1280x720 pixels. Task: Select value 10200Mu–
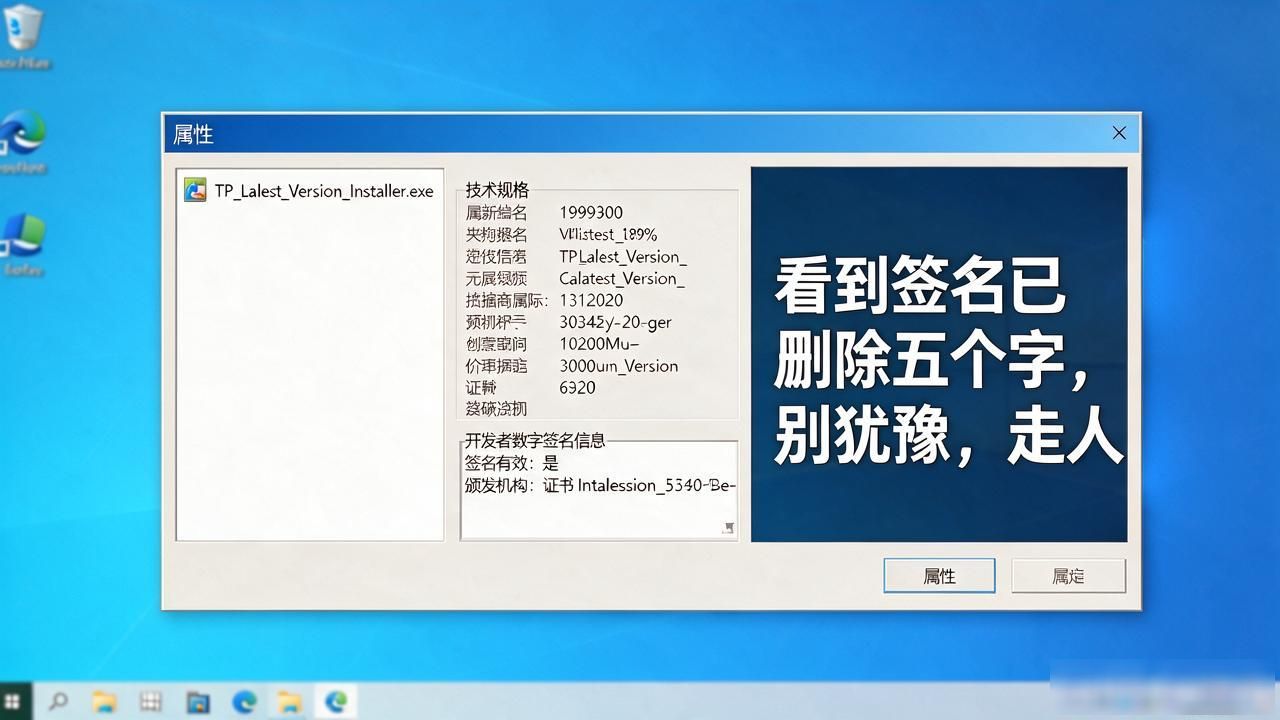tap(599, 344)
